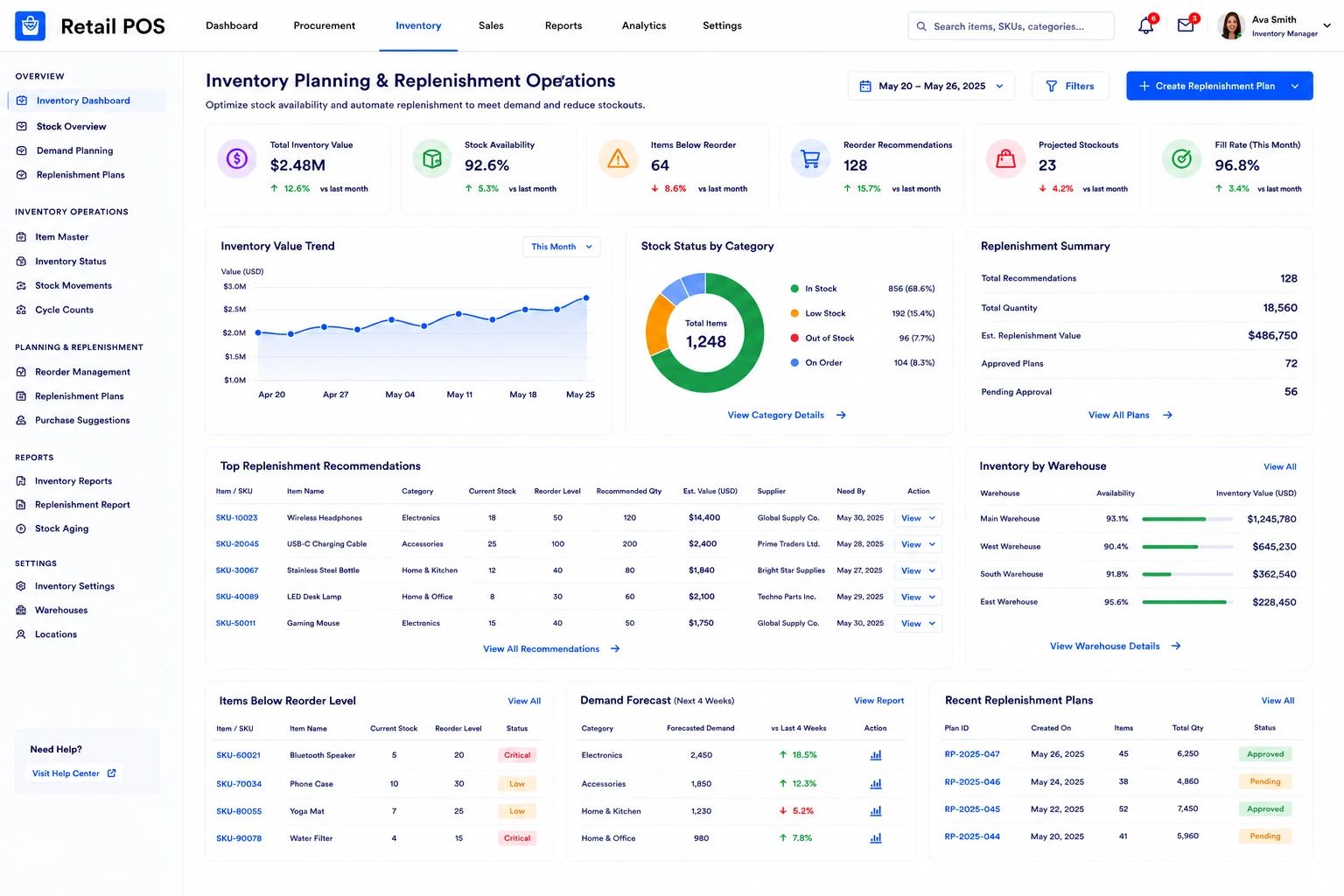The width and height of the screenshot is (1344, 896).
Task: Click the Main Warehouse availability bar
Action: 1186,519
